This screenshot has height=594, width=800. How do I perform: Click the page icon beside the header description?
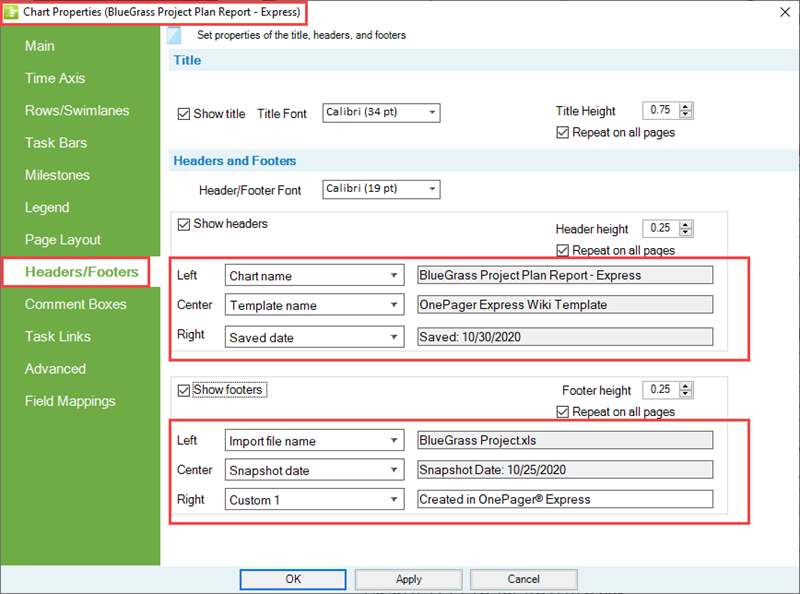[174, 35]
